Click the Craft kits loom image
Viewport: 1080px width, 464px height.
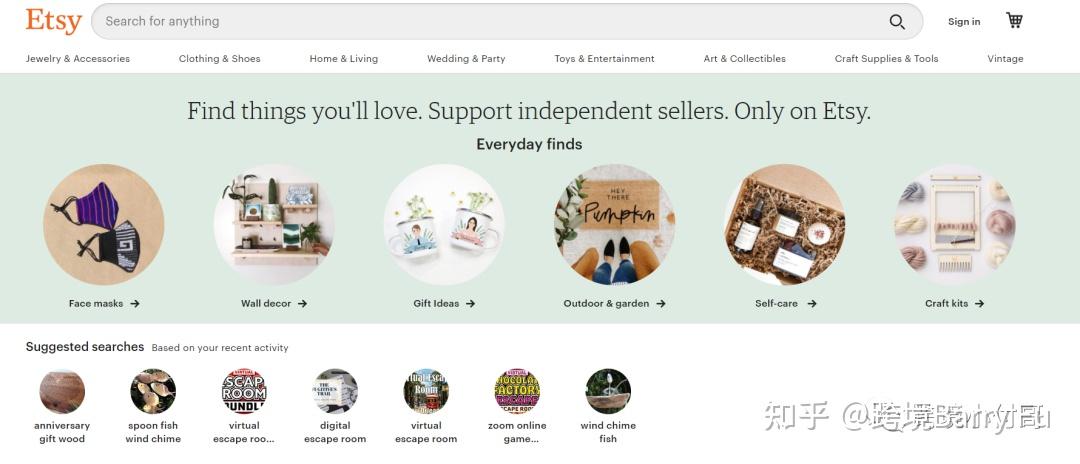tap(955, 225)
